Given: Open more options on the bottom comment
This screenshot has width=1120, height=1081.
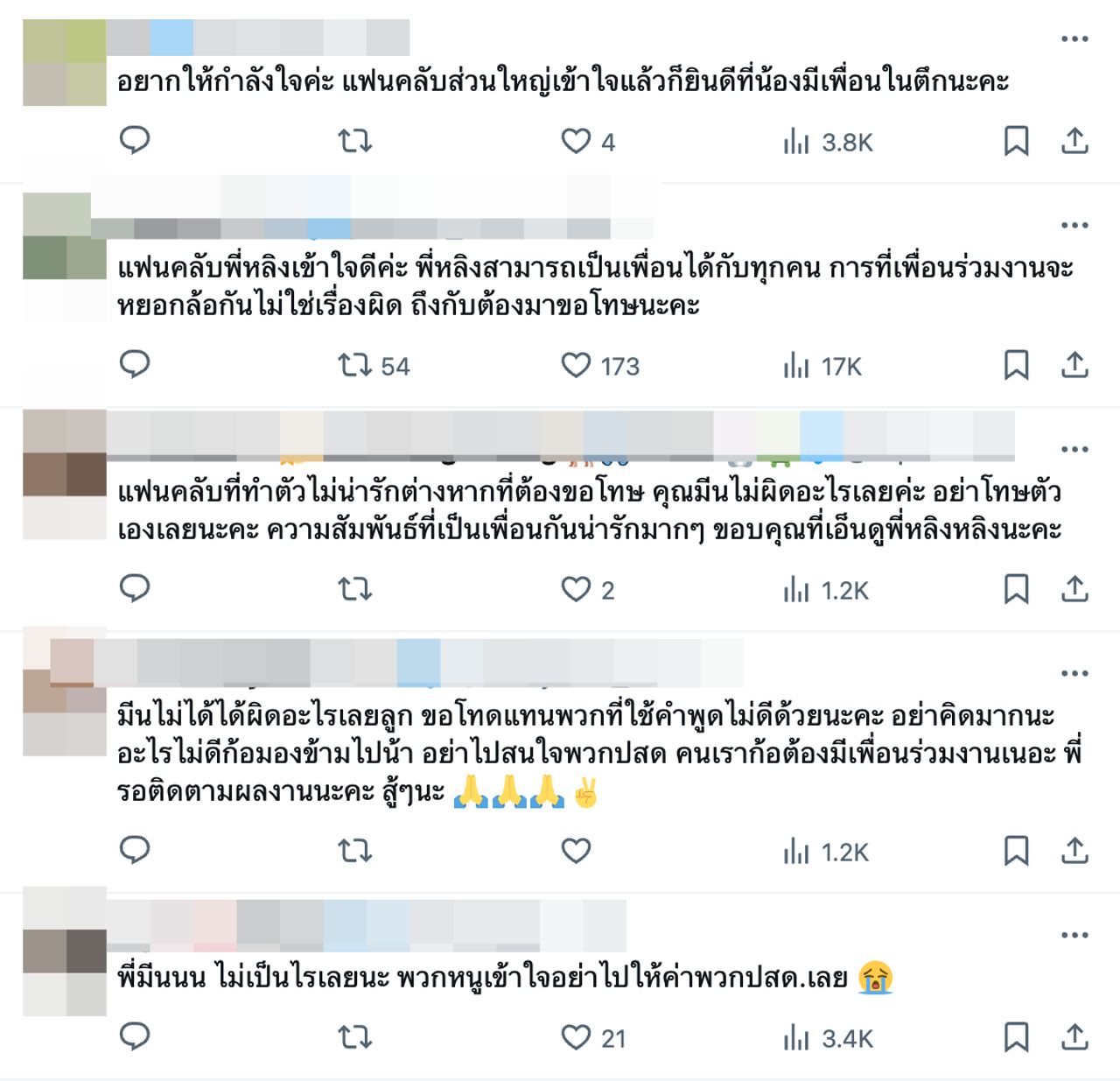Looking at the screenshot, I should pyautogui.click(x=1074, y=935).
